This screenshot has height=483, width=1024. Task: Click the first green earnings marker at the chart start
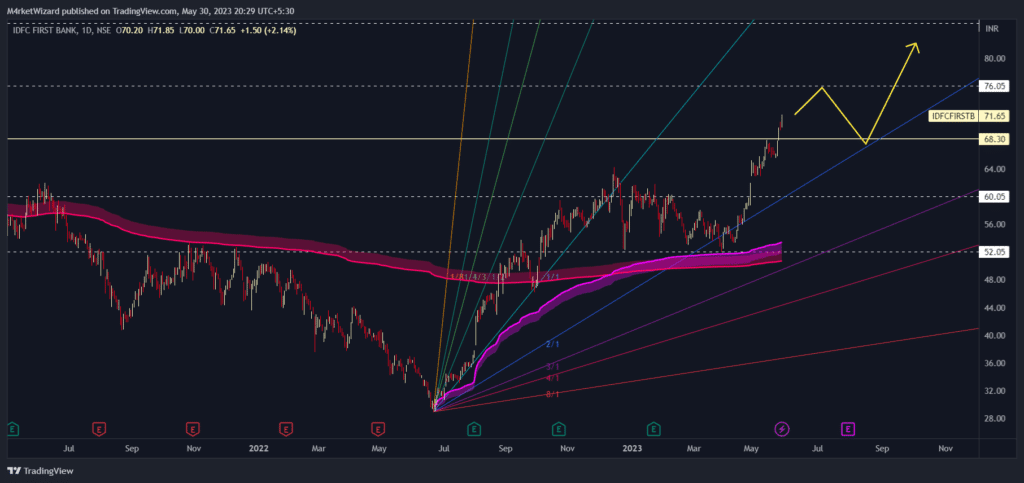tap(11, 429)
